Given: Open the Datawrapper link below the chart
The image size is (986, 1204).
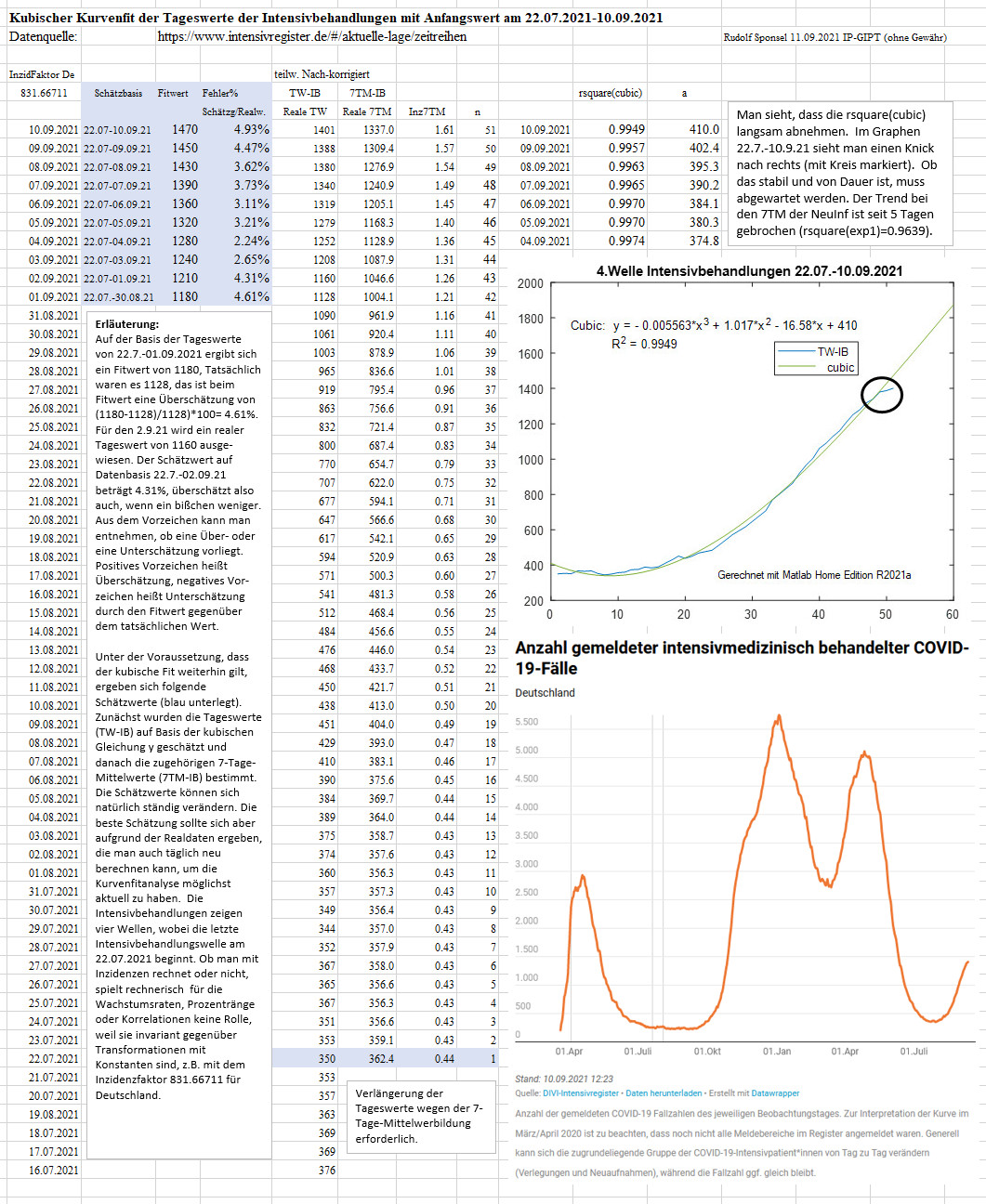Looking at the screenshot, I should pyautogui.click(x=775, y=1093).
